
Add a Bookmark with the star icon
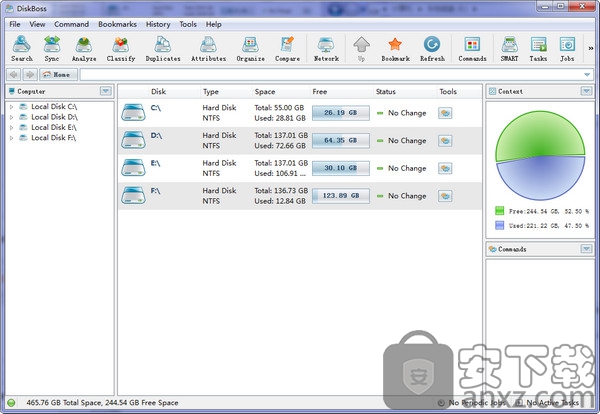click(x=395, y=49)
